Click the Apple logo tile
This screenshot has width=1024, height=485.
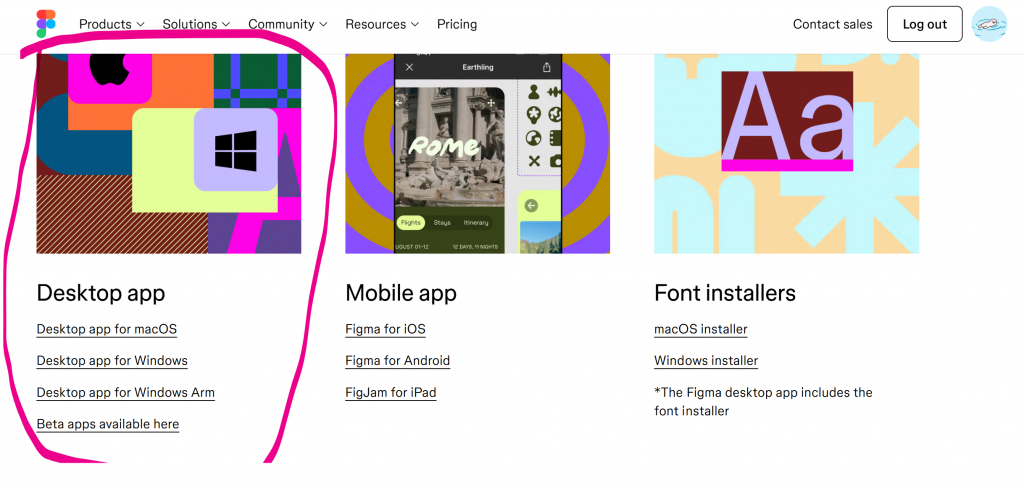coord(110,77)
